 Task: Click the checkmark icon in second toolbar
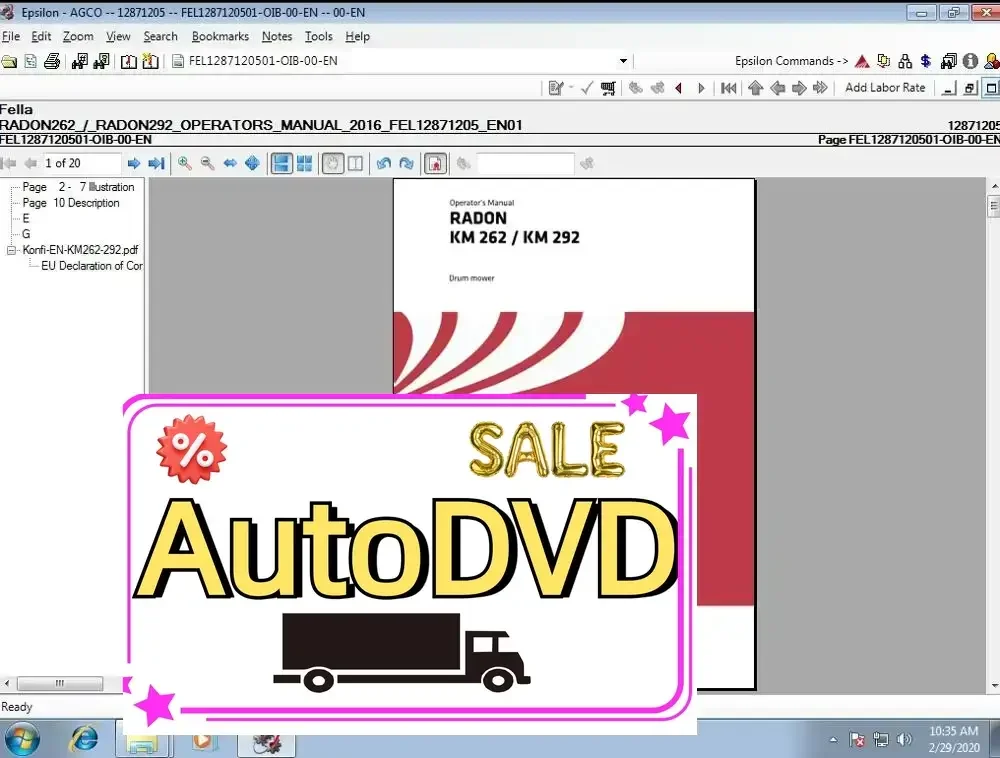587,88
